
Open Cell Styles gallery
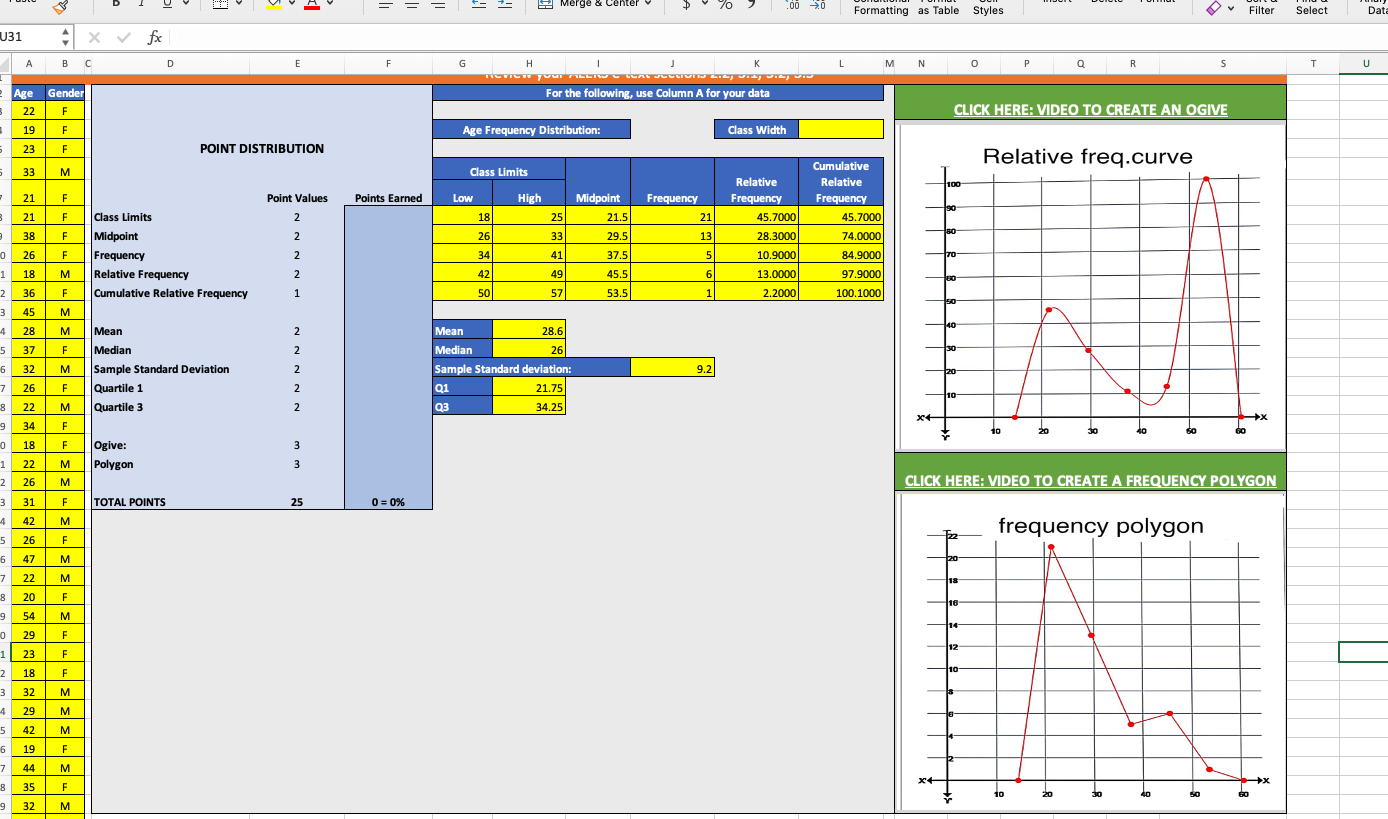point(986,8)
